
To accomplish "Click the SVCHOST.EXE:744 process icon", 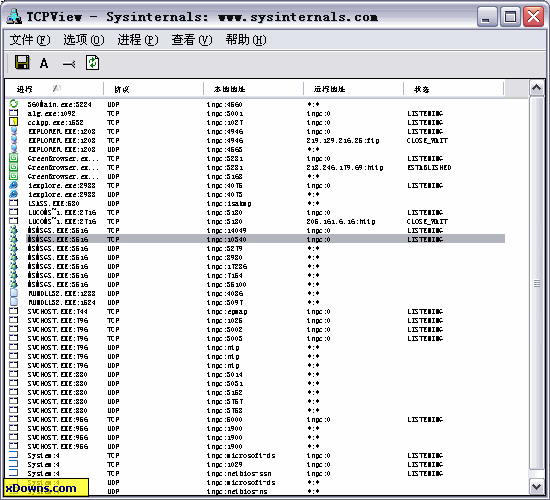I will coord(13,311).
